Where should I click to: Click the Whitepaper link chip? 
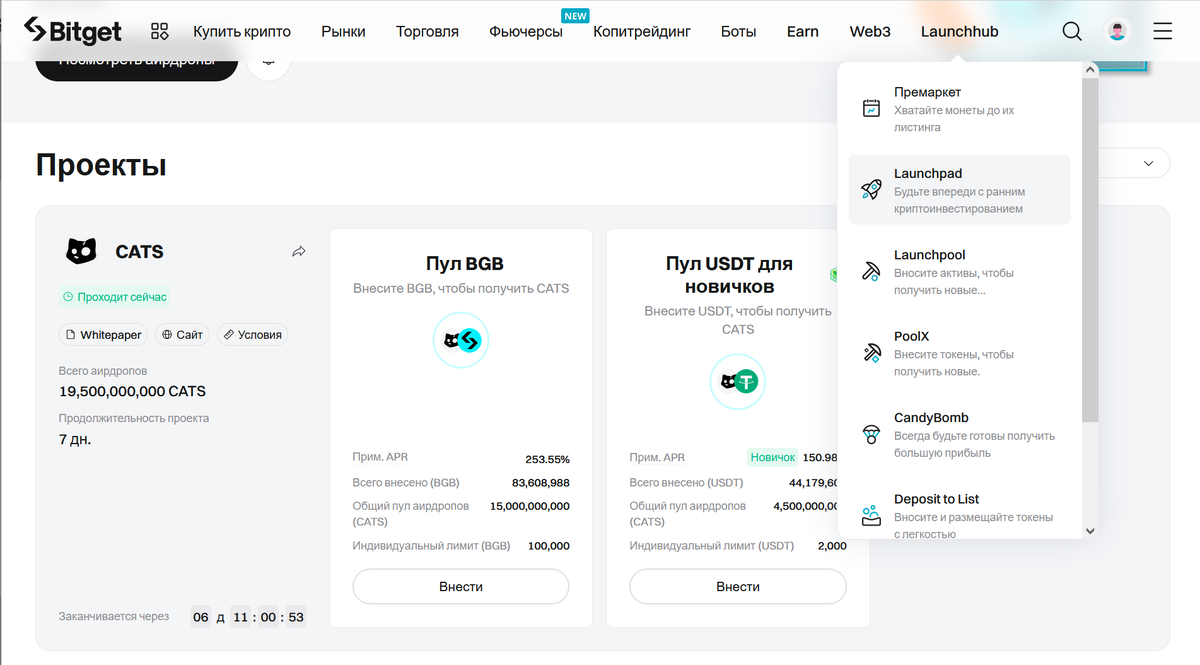[103, 335]
